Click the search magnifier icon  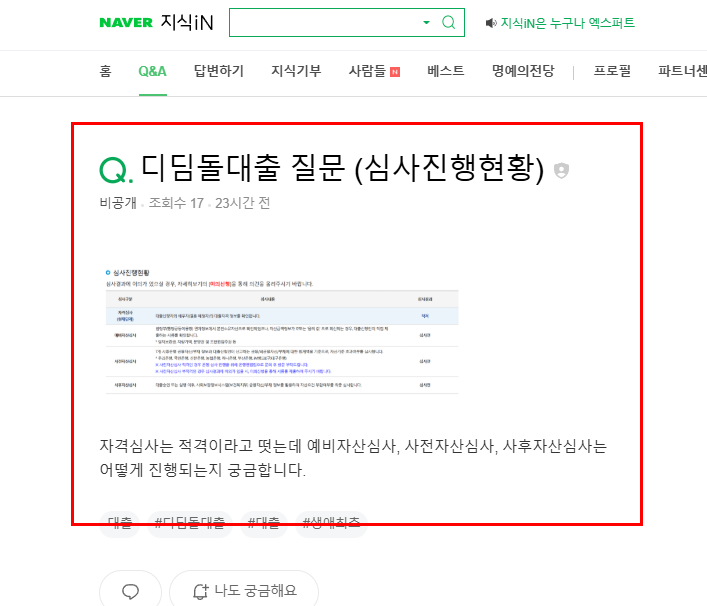pos(448,22)
